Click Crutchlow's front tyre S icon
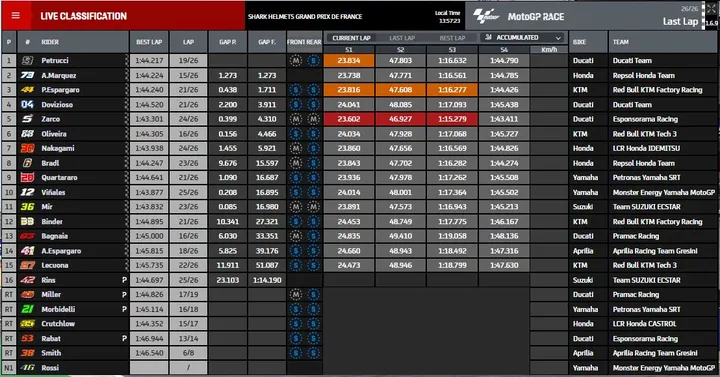 tap(296, 324)
